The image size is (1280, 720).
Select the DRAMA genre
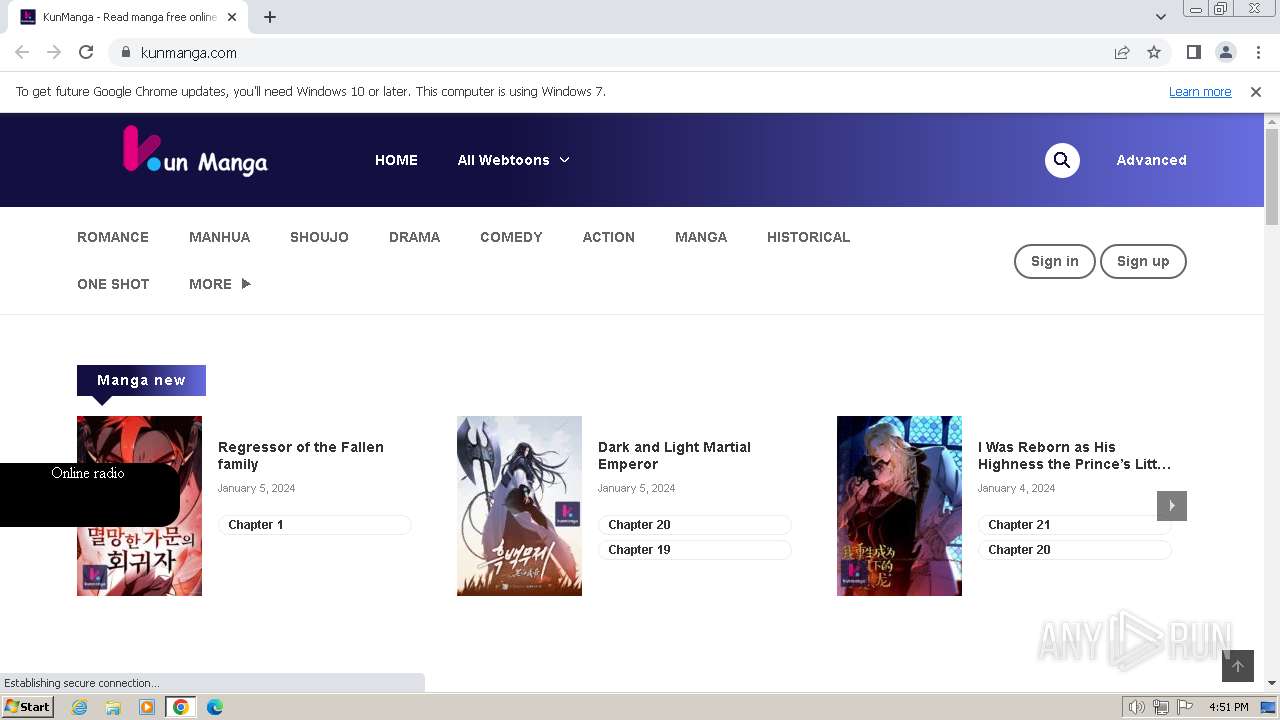pyautogui.click(x=415, y=237)
